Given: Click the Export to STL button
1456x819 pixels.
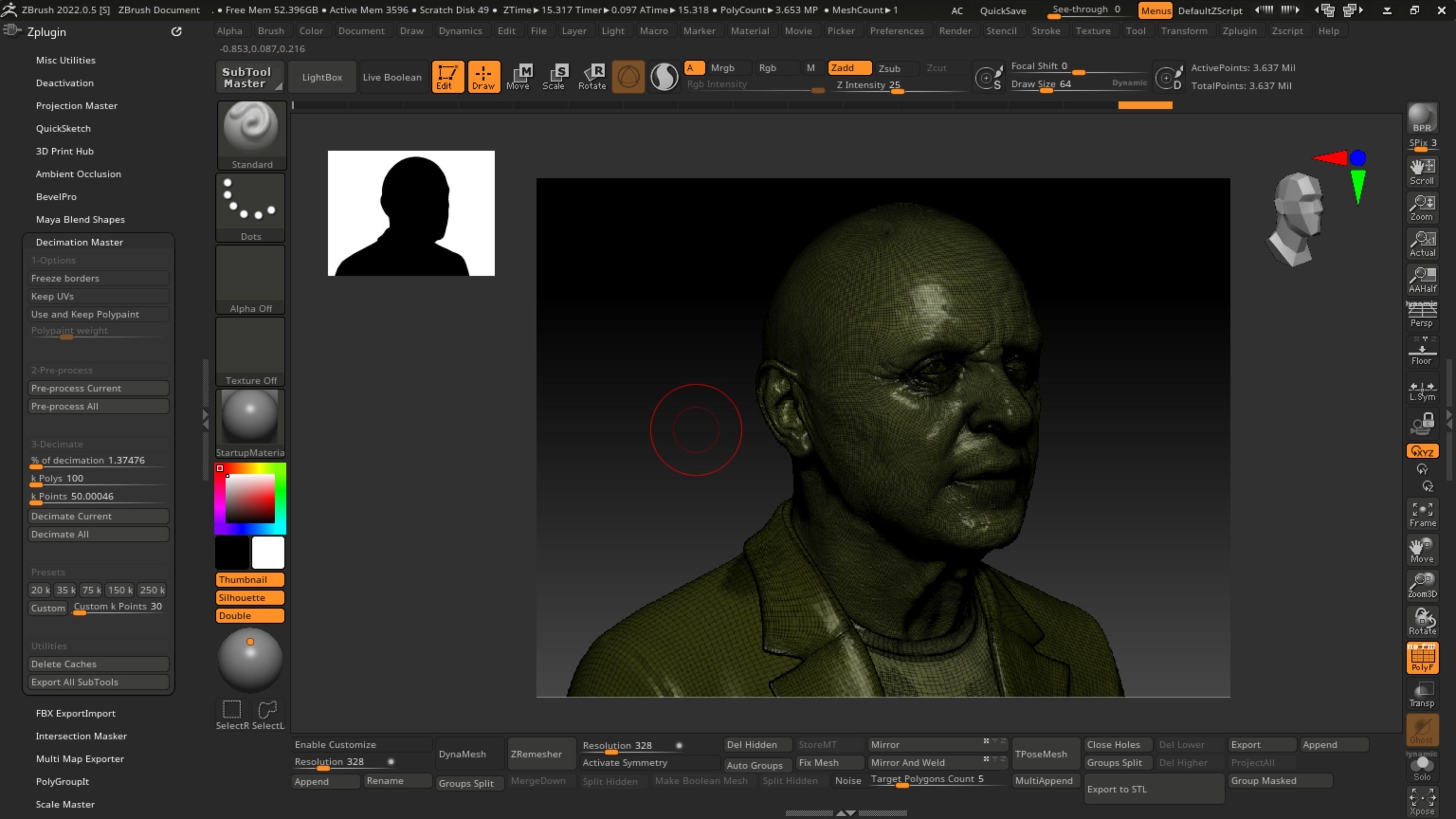Looking at the screenshot, I should (1153, 789).
